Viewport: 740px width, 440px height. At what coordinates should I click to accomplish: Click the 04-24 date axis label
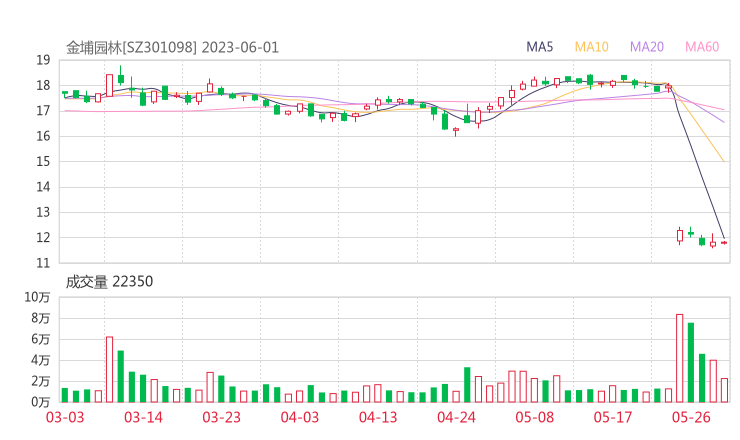tap(456, 417)
